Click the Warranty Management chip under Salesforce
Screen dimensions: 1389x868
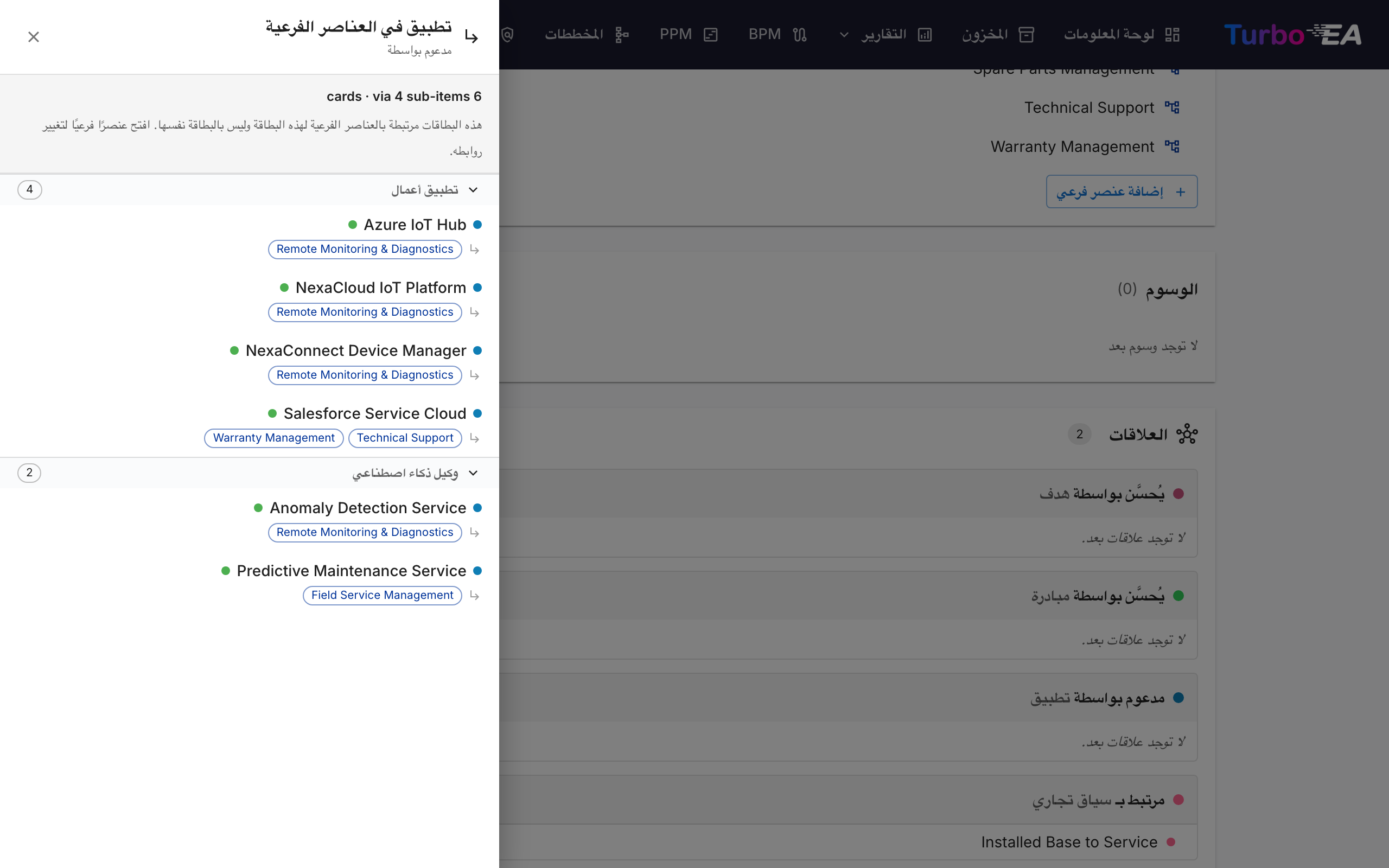[x=274, y=438]
